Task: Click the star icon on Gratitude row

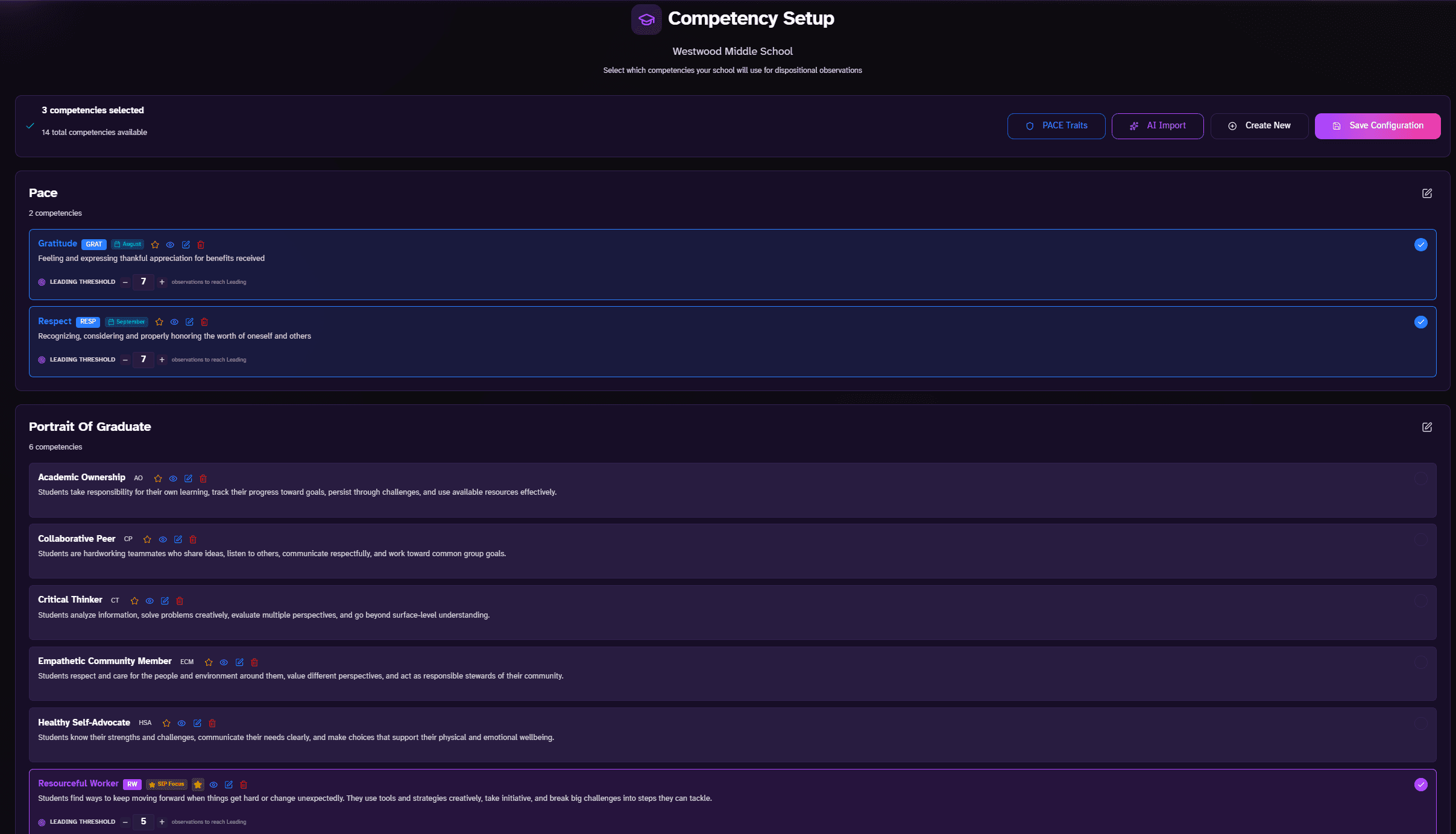Action: tap(155, 245)
